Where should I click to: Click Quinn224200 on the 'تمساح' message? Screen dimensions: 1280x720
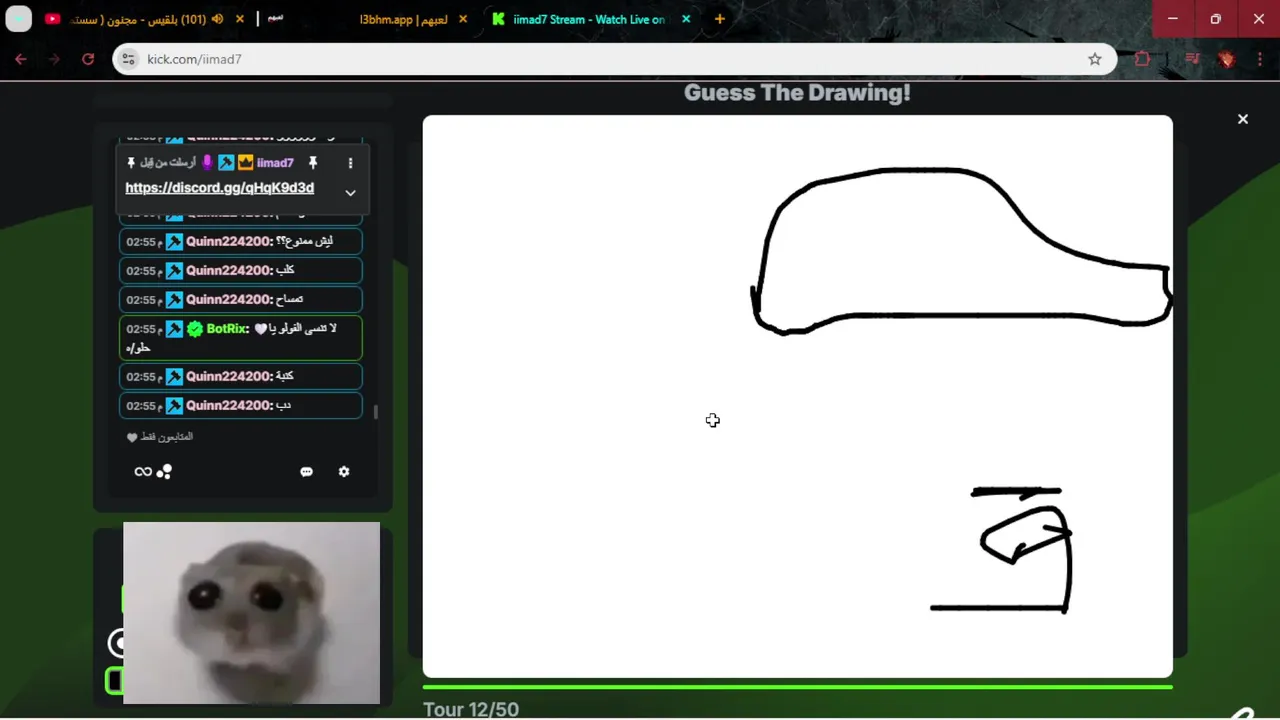pos(229,299)
